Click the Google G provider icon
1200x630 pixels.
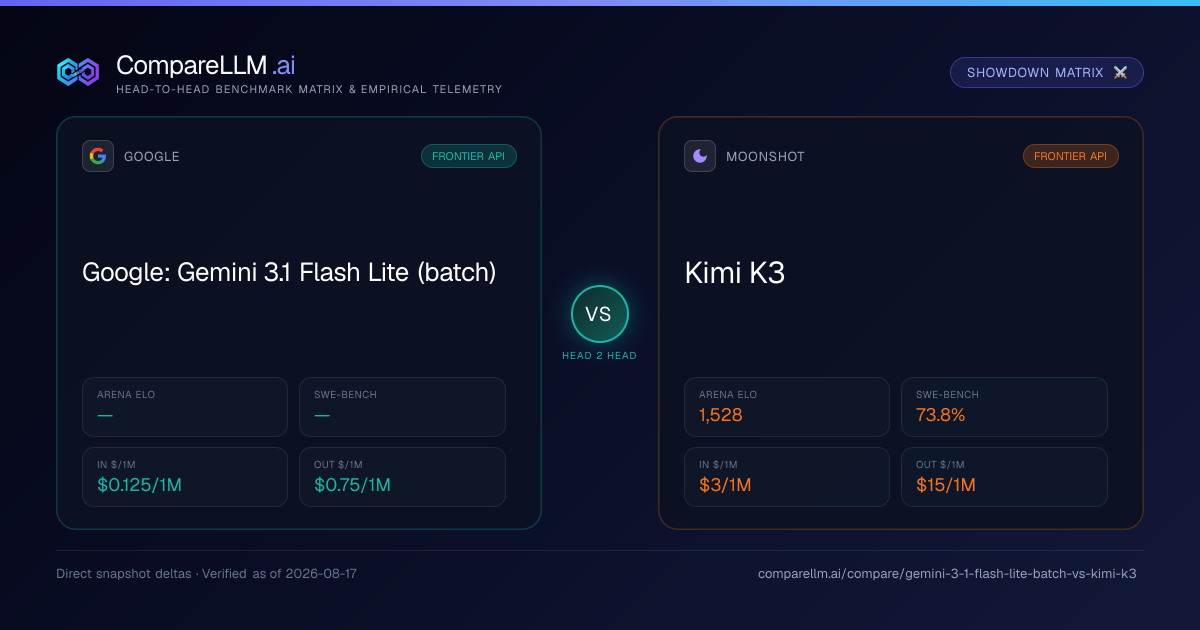tap(98, 156)
